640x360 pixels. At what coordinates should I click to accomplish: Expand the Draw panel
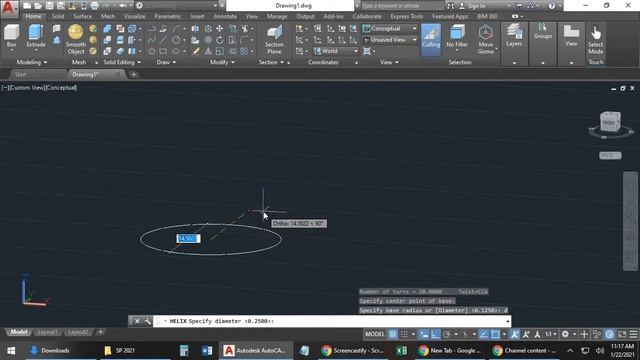(167, 62)
